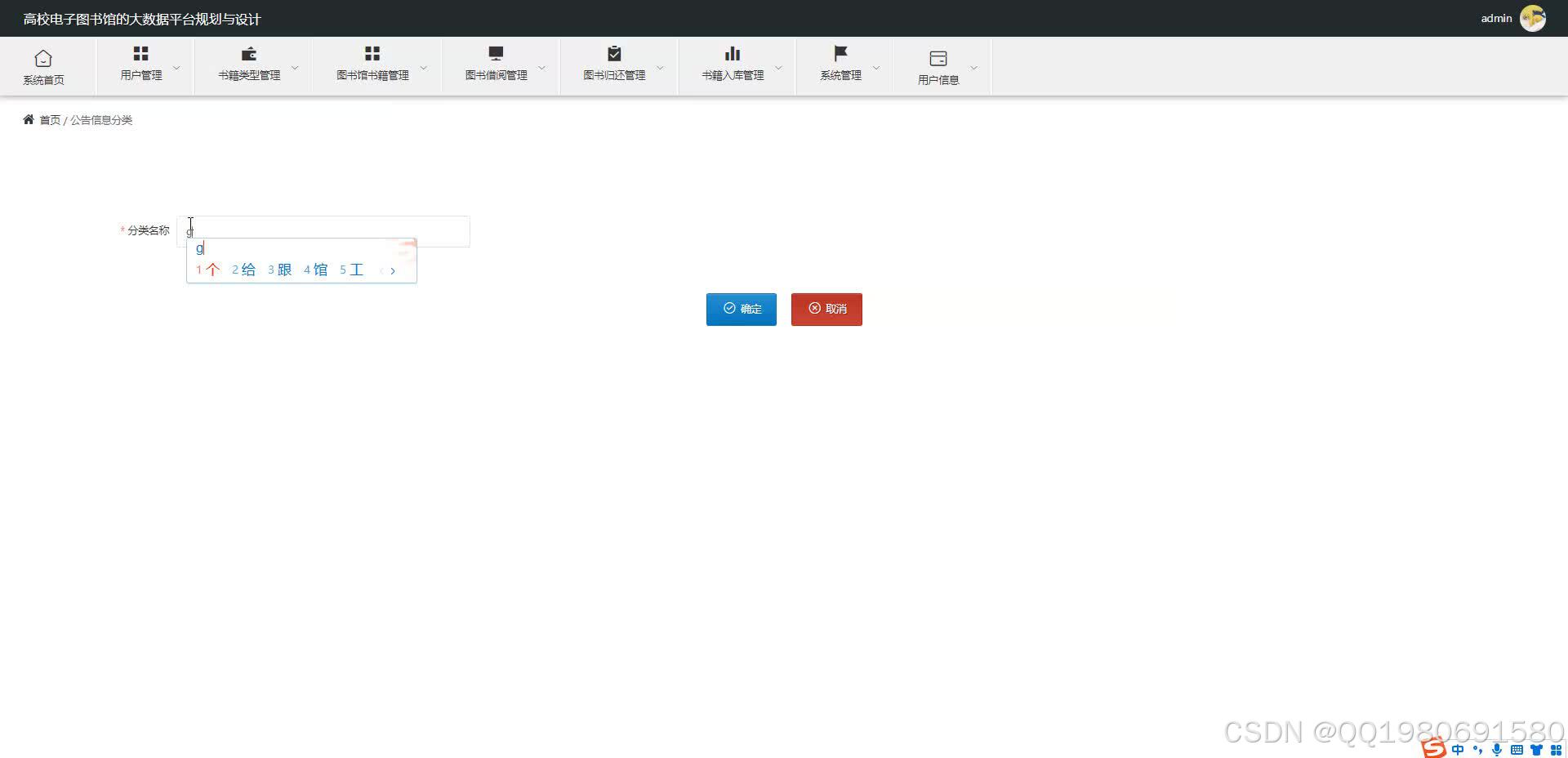Click the admin avatar picture
The height and width of the screenshot is (758, 1568).
pos(1533,18)
